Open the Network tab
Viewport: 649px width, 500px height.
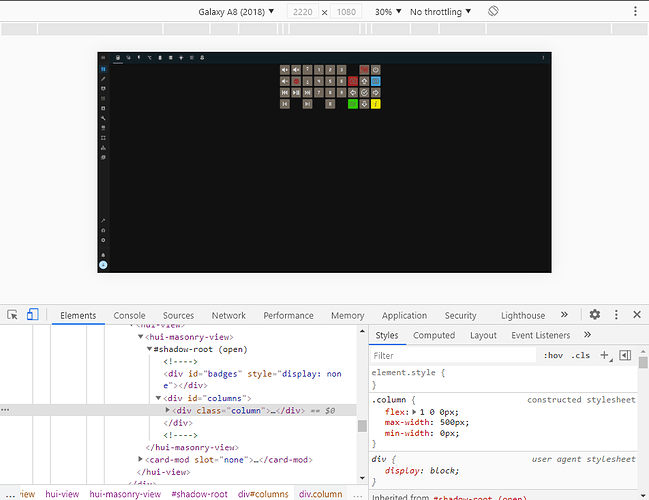tap(229, 315)
